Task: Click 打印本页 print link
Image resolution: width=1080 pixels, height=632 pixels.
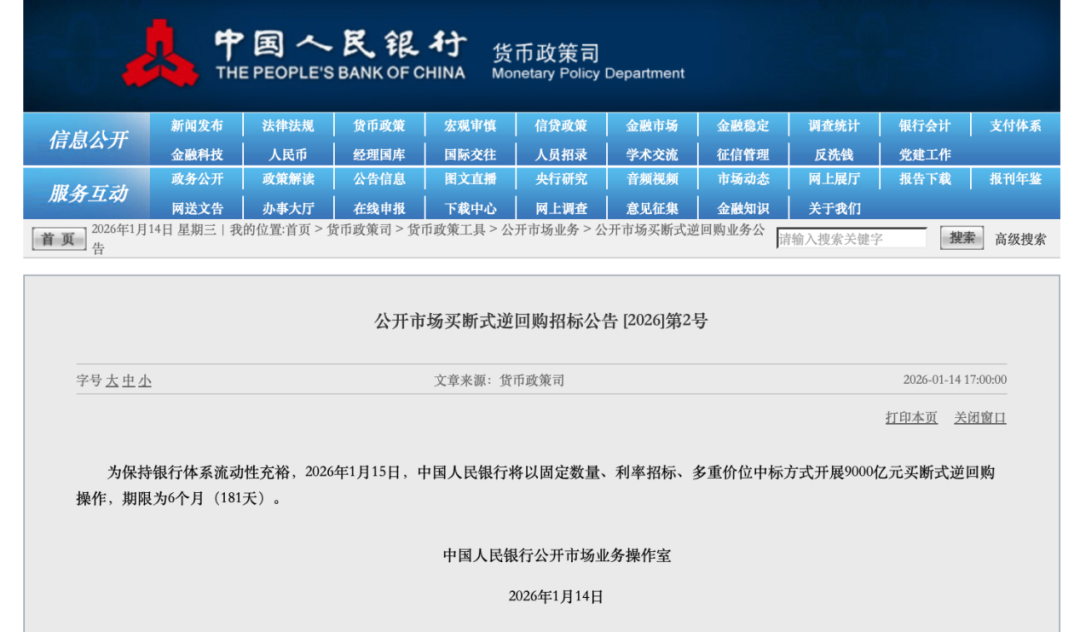Action: (911, 418)
